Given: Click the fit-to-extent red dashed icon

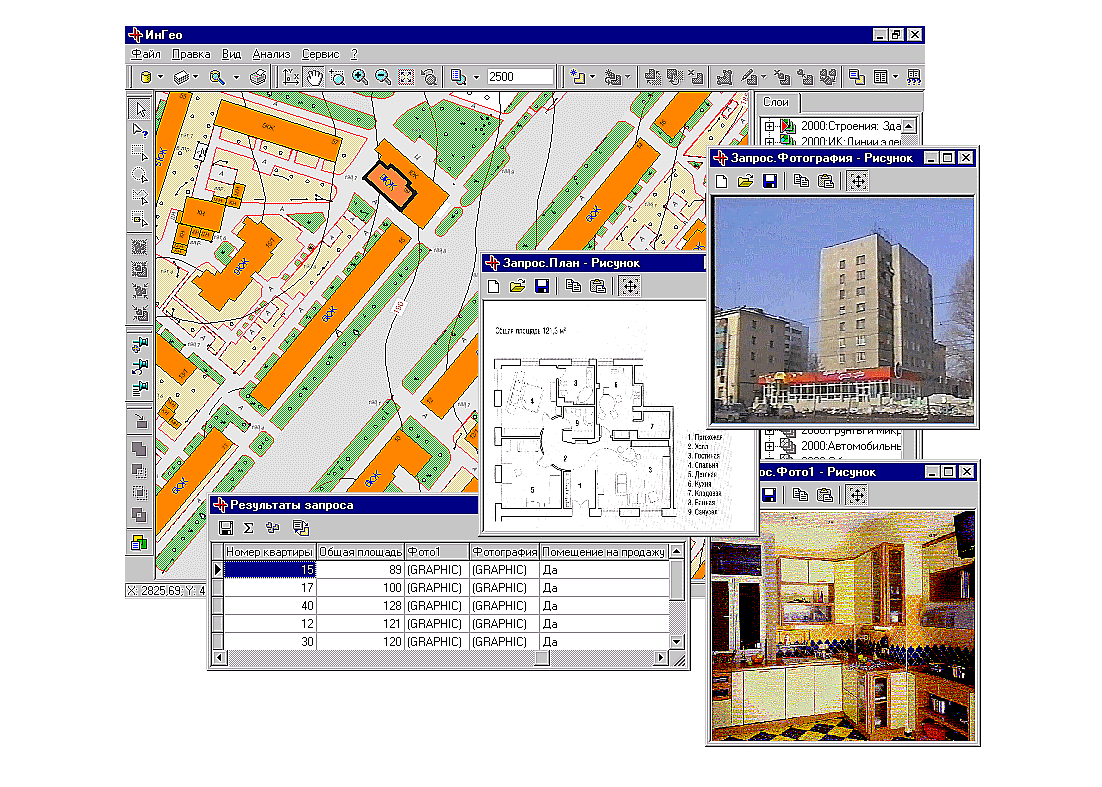Looking at the screenshot, I should pos(406,77).
